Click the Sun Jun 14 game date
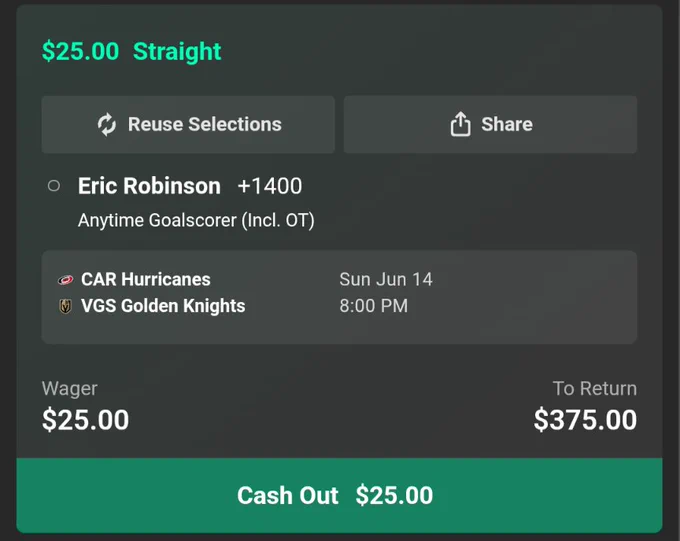The height and width of the screenshot is (541, 680). (x=386, y=279)
